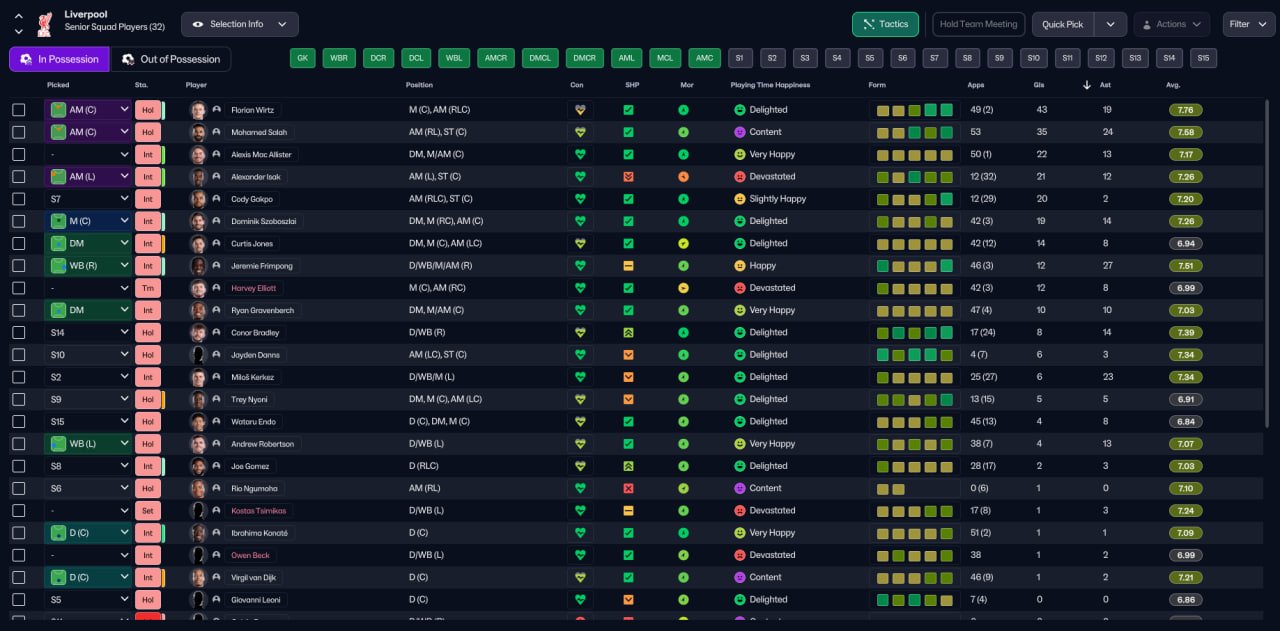Select the S15 substitute slot
Viewport: 1280px width, 631px height.
tap(1204, 58)
